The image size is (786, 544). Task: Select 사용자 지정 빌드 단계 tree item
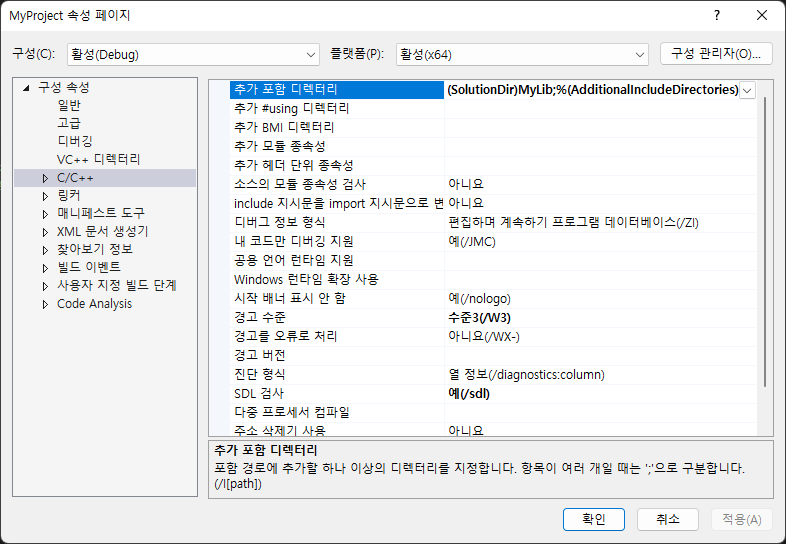pos(117,285)
